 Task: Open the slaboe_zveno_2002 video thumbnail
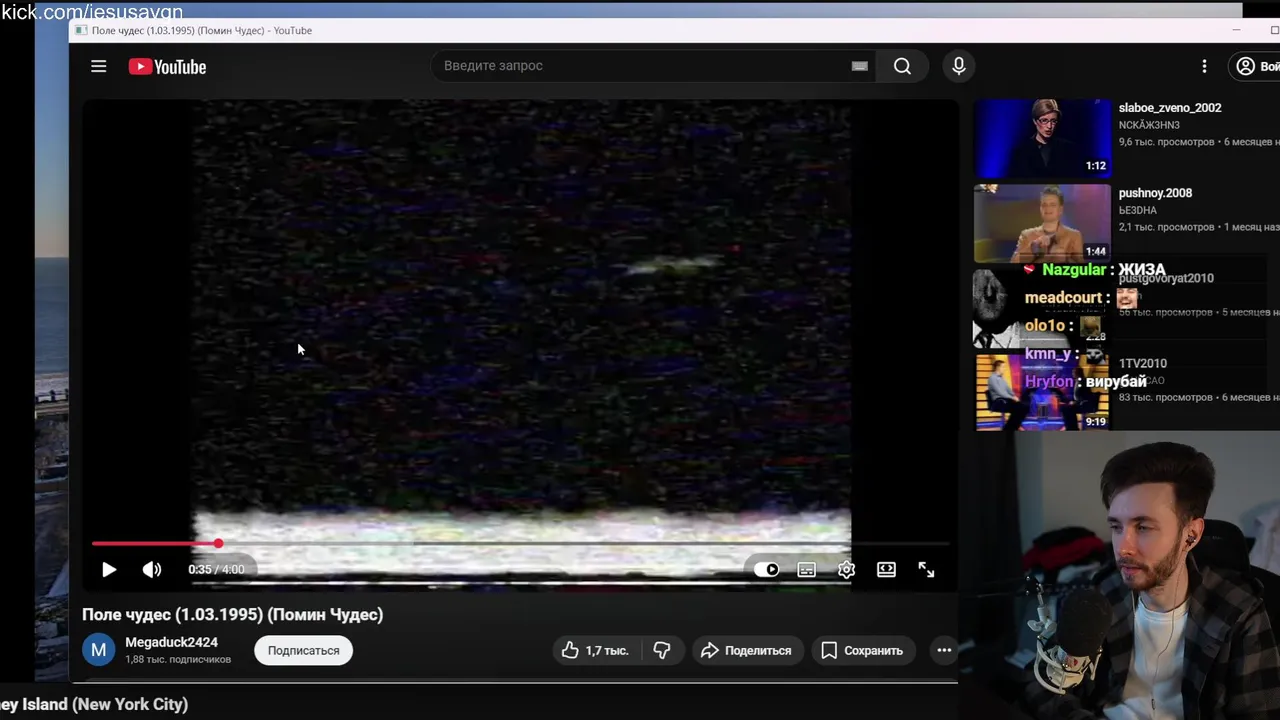point(1042,138)
